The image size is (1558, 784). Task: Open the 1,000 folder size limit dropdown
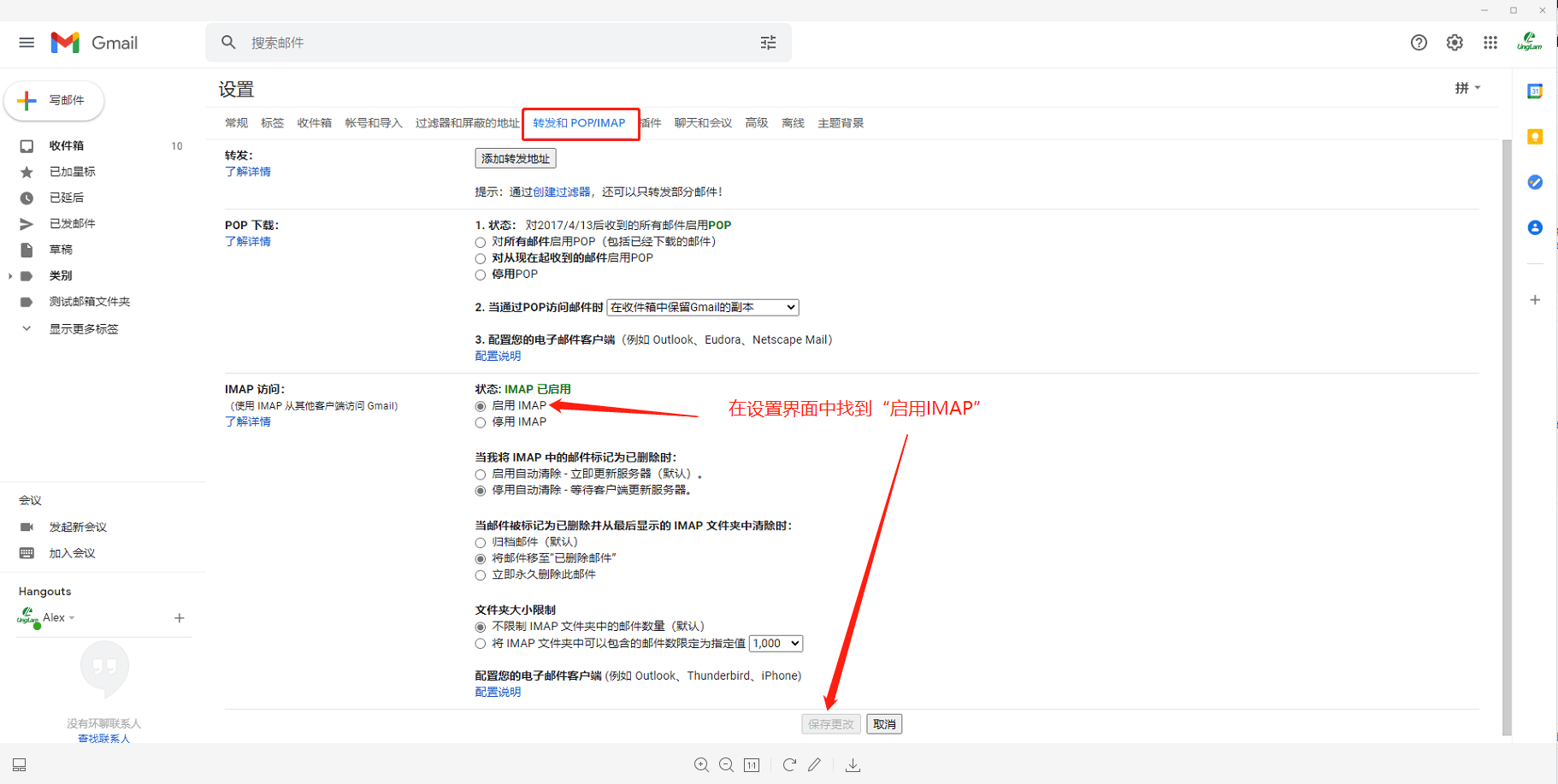coord(776,644)
